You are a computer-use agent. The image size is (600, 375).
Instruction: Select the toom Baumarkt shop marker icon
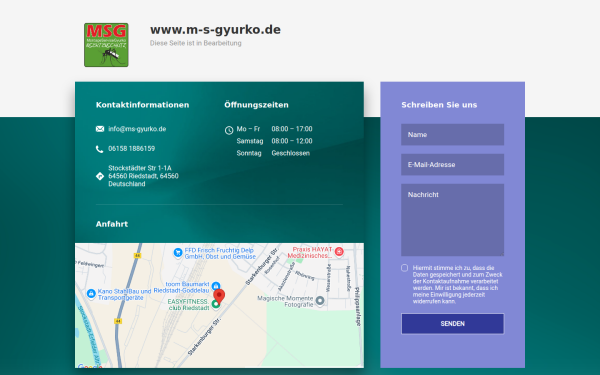pos(216,285)
